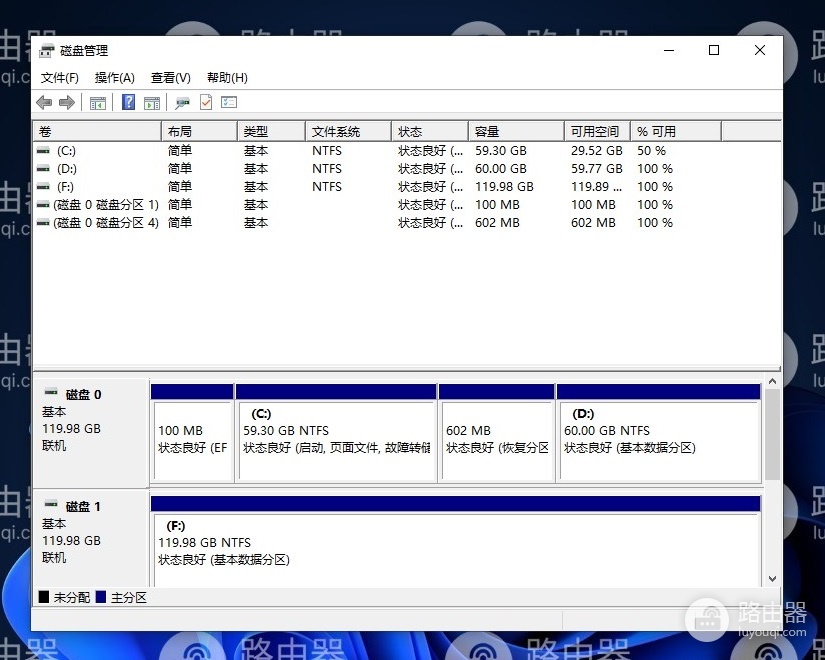This screenshot has height=660, width=825.
Task: Click the 磁盘 0 disk icon
Action: pos(51,392)
